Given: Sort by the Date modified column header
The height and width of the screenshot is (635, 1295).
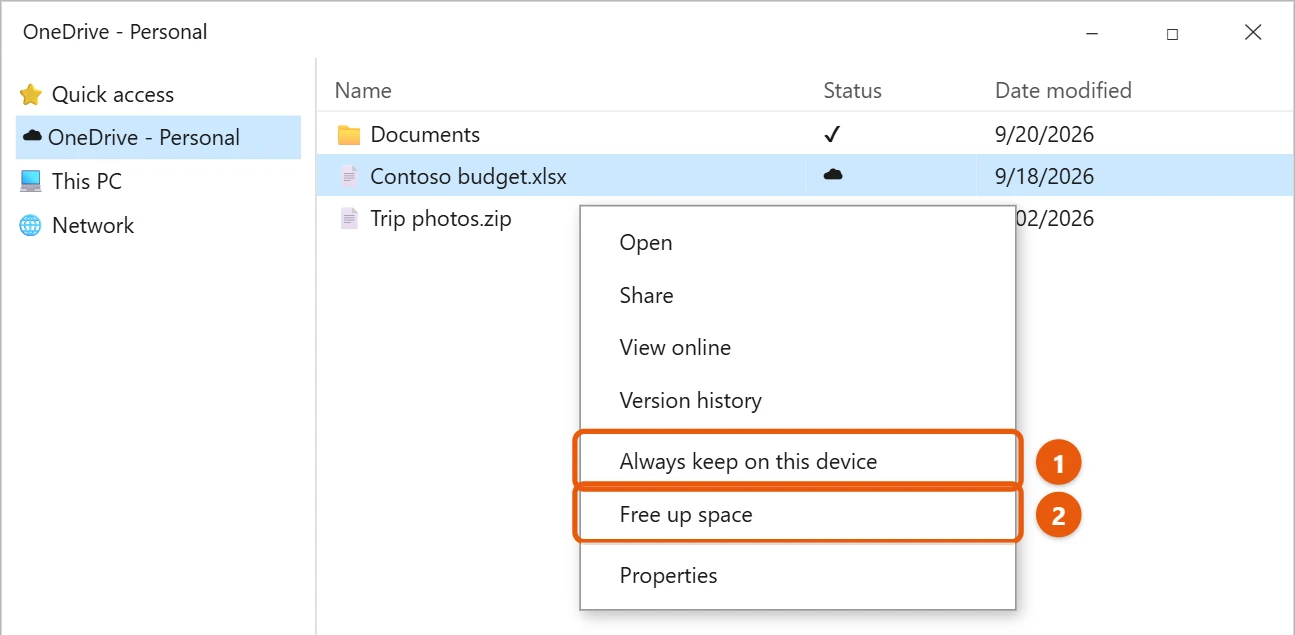Looking at the screenshot, I should pos(1063,90).
